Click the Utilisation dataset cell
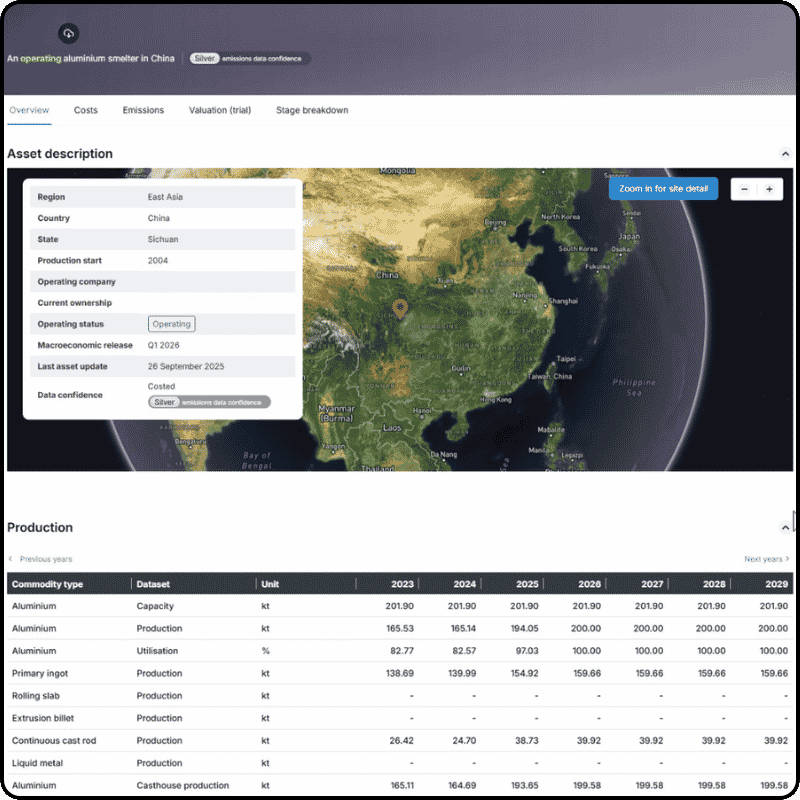This screenshot has width=800, height=800. point(157,651)
